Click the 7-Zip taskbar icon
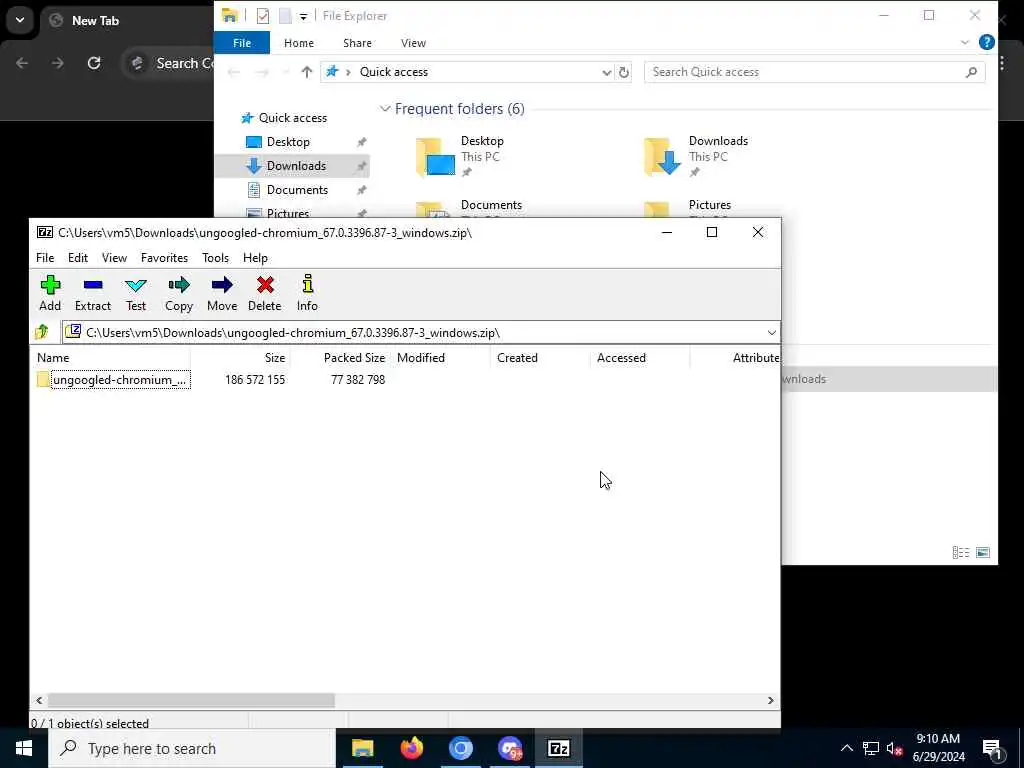 tap(558, 748)
